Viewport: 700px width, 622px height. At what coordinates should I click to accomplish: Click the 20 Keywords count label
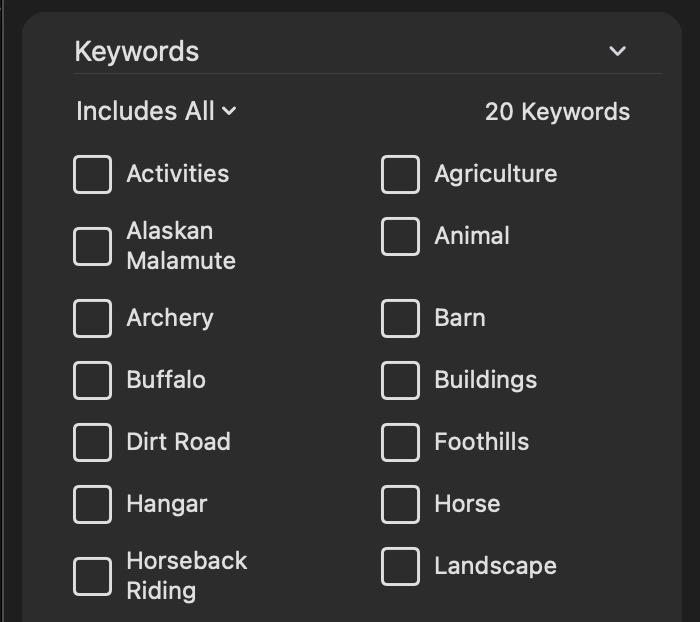click(557, 111)
